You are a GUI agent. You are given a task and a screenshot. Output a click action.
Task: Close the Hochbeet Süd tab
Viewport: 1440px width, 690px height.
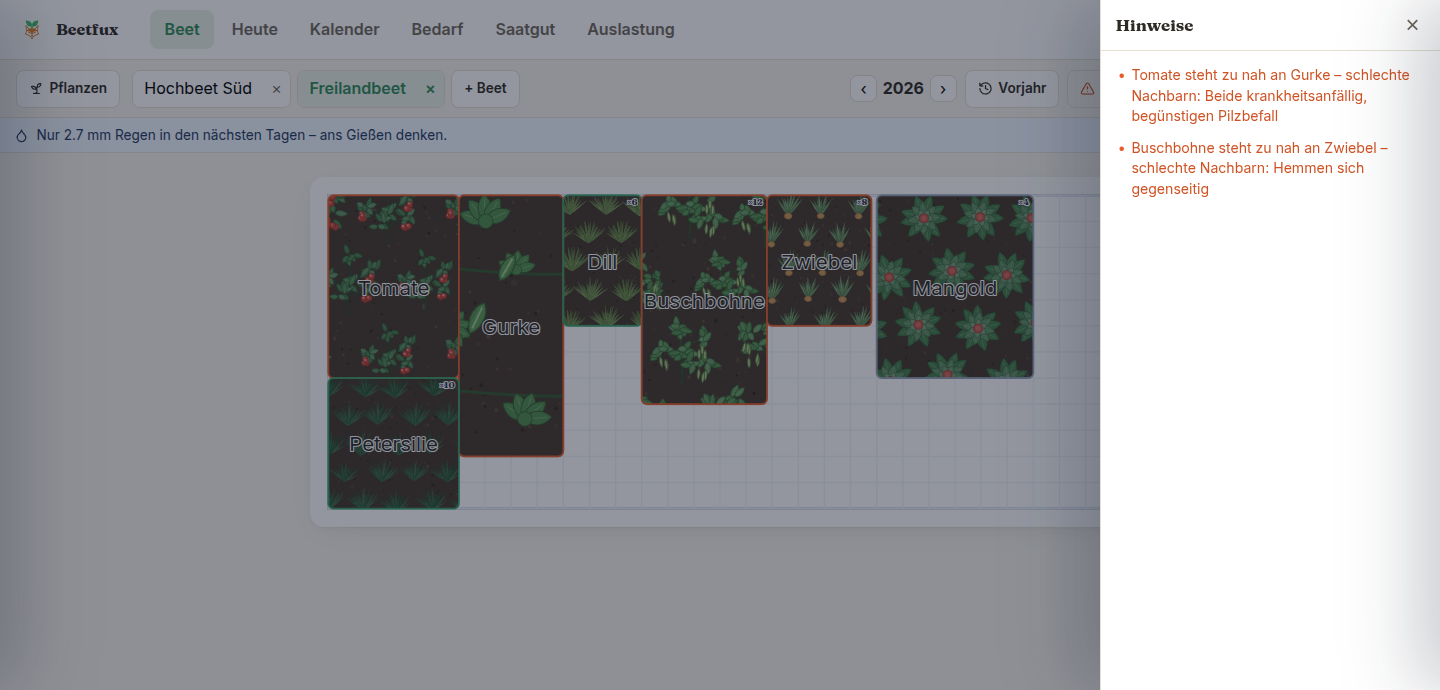click(276, 89)
